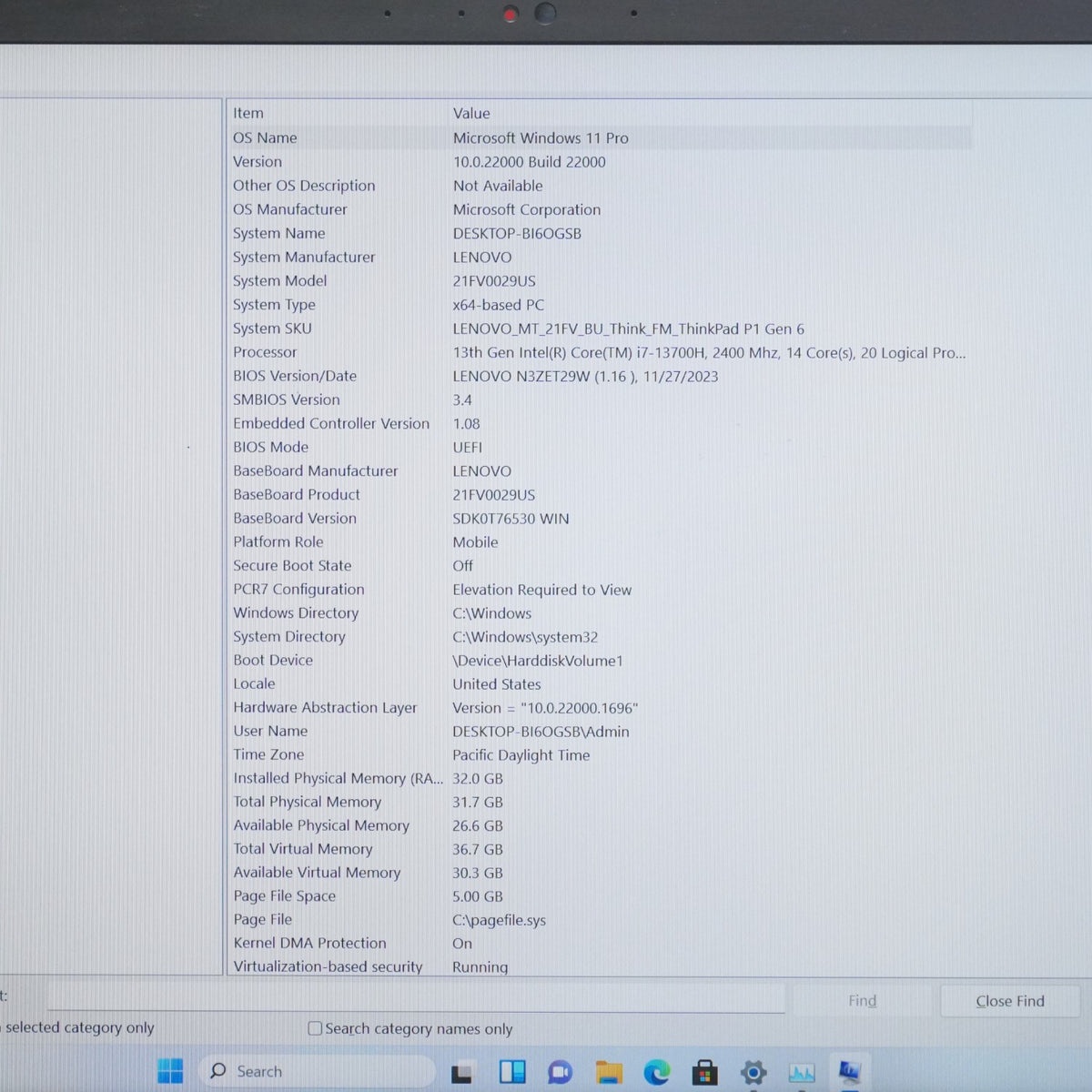Select the System Name row
The height and width of the screenshot is (1092, 1092).
[601, 233]
